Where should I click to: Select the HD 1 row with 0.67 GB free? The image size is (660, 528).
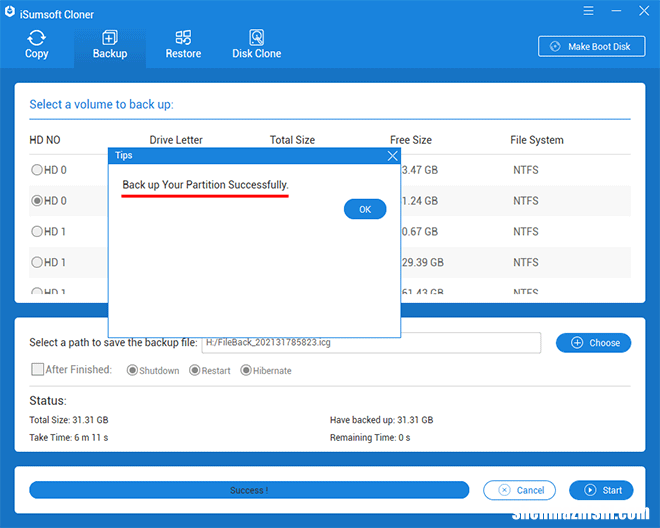click(37, 231)
